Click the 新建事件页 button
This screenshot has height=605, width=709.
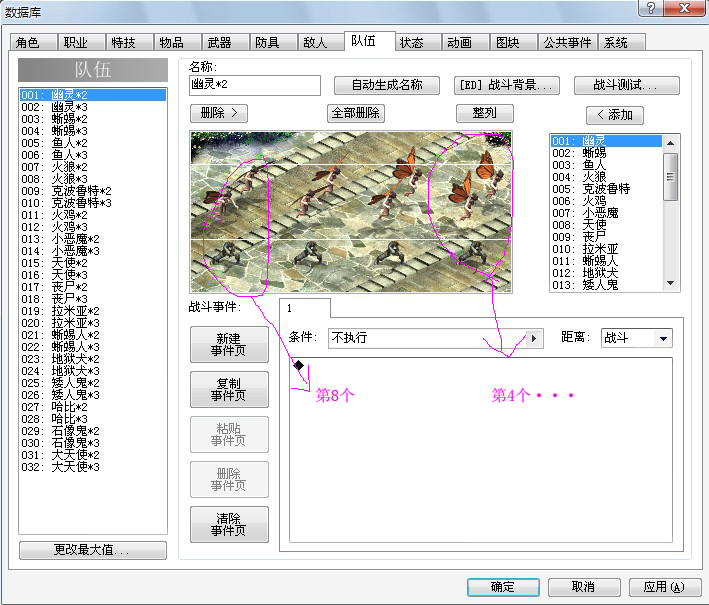(x=229, y=345)
